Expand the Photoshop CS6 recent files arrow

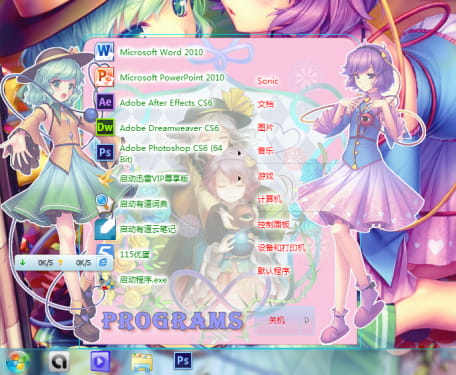point(239,153)
